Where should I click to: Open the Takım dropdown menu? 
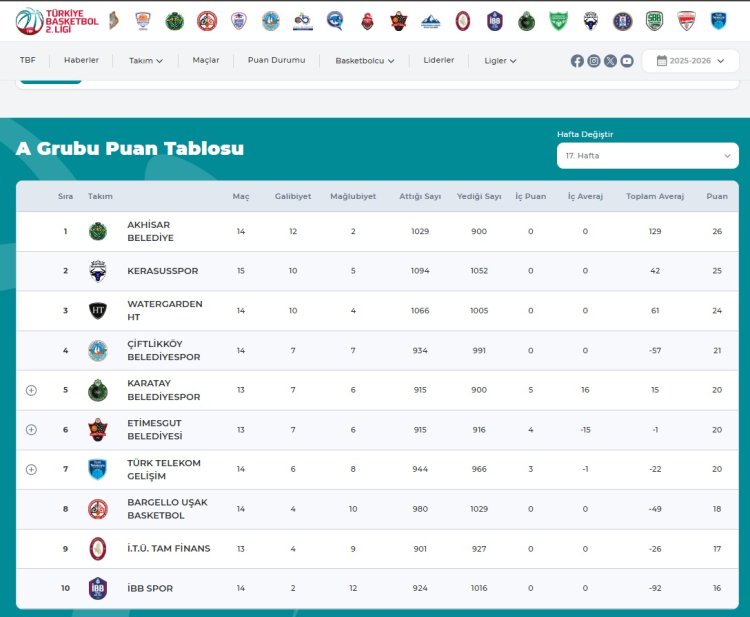click(145, 61)
